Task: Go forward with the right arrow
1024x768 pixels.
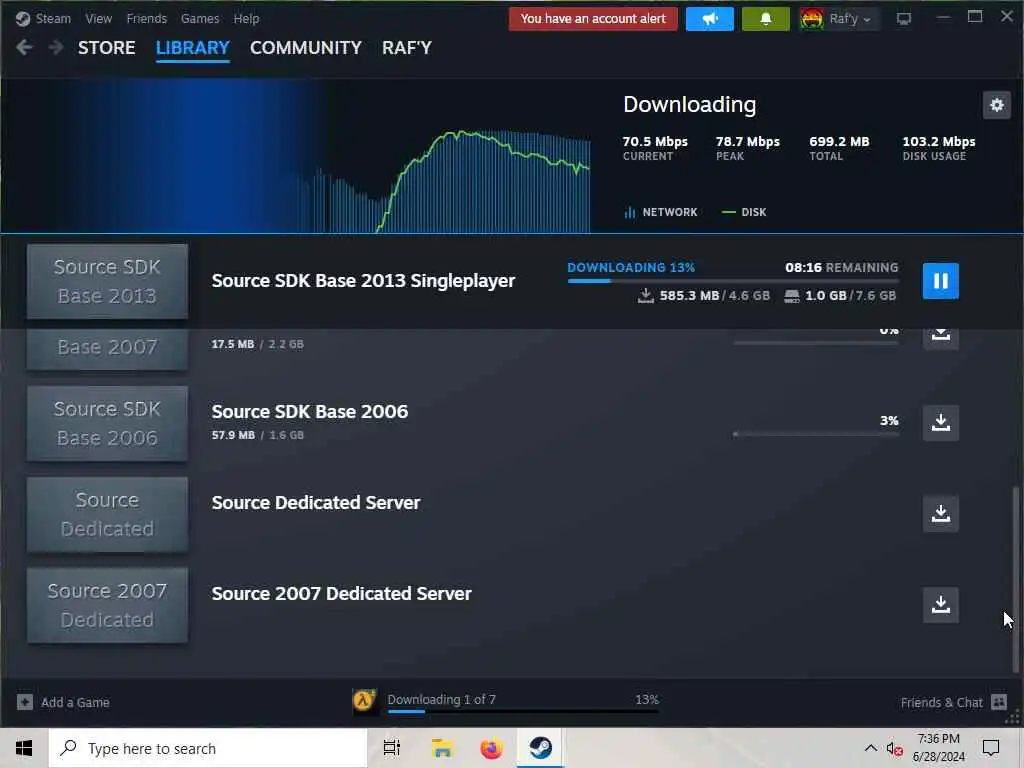Action: coord(56,47)
